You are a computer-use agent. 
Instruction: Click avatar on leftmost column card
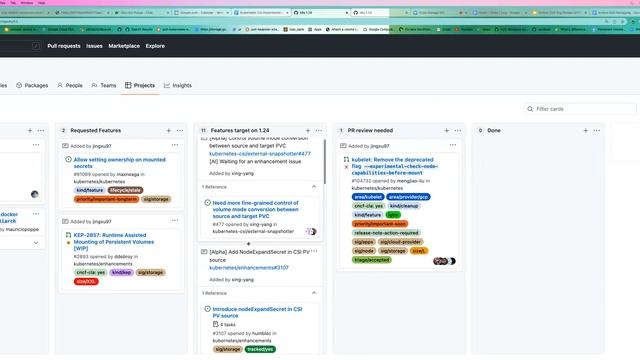(35, 194)
